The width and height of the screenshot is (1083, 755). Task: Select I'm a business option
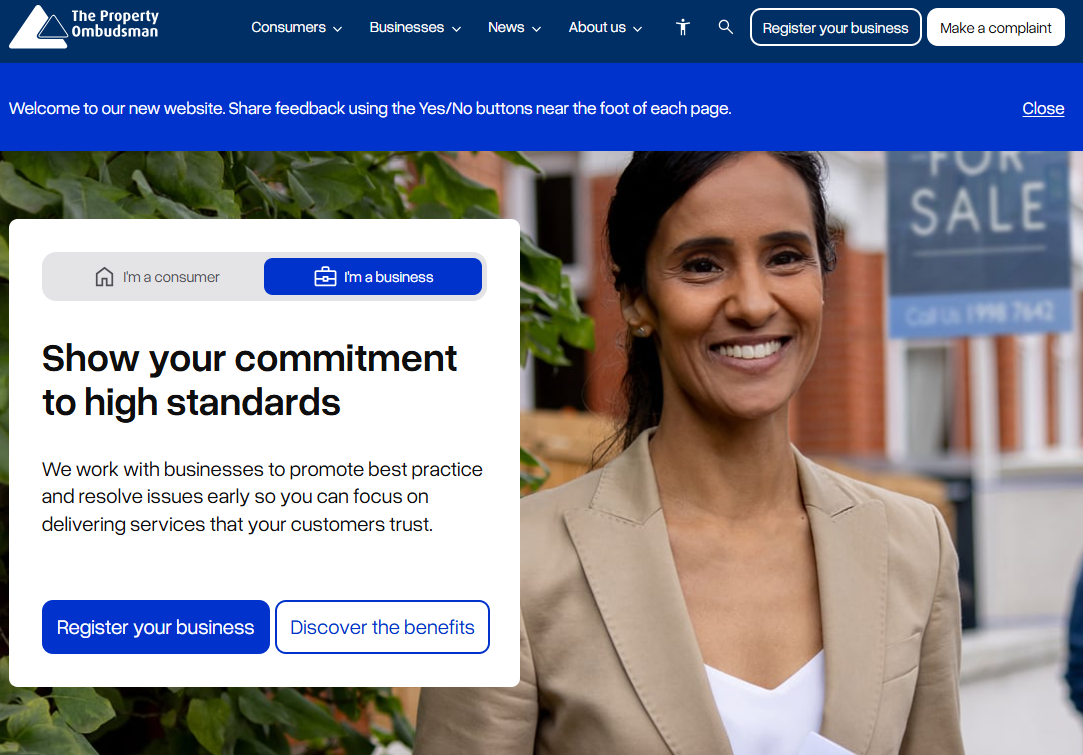coord(373,277)
